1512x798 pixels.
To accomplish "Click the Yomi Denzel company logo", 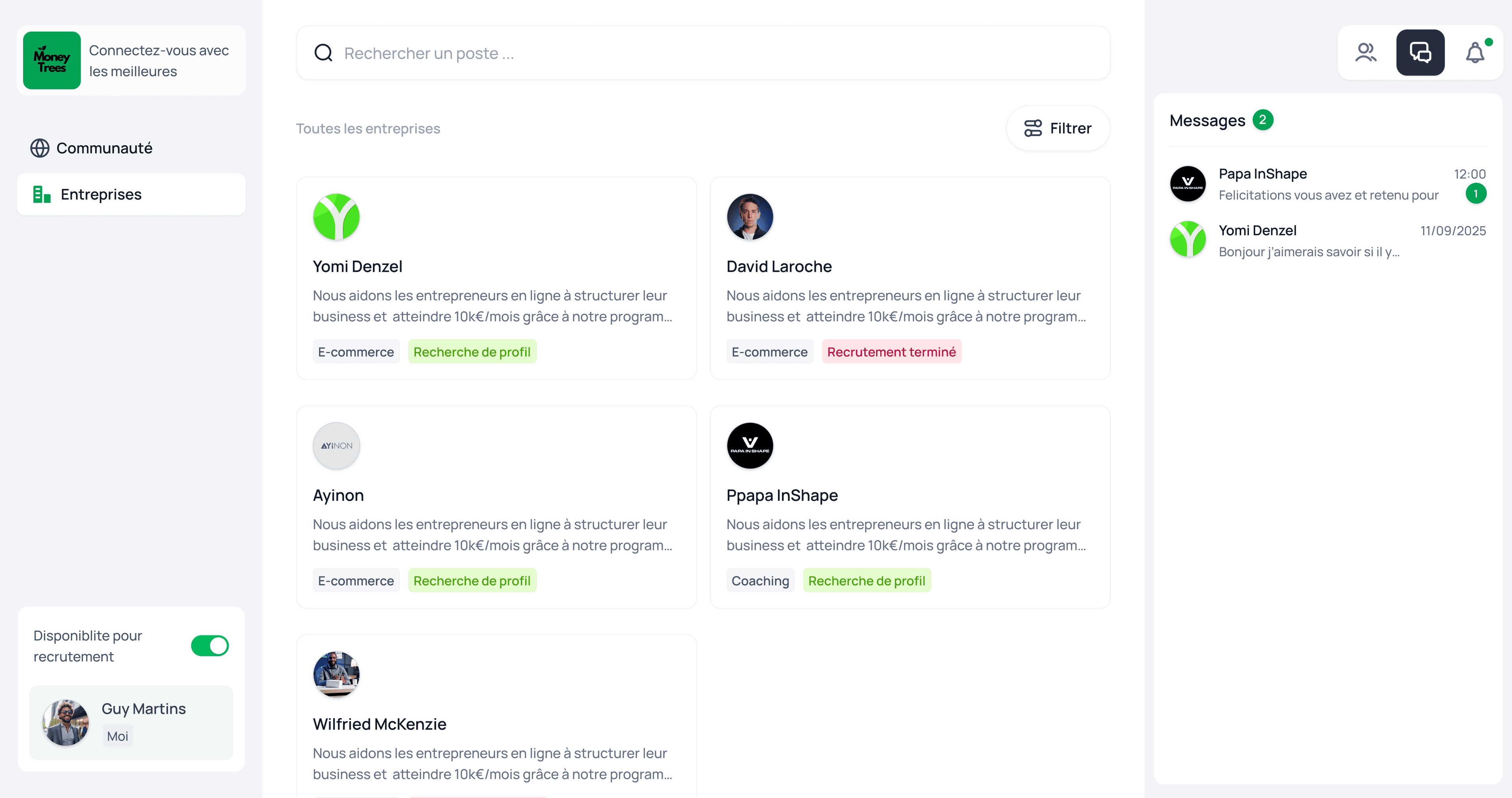I will 336,217.
